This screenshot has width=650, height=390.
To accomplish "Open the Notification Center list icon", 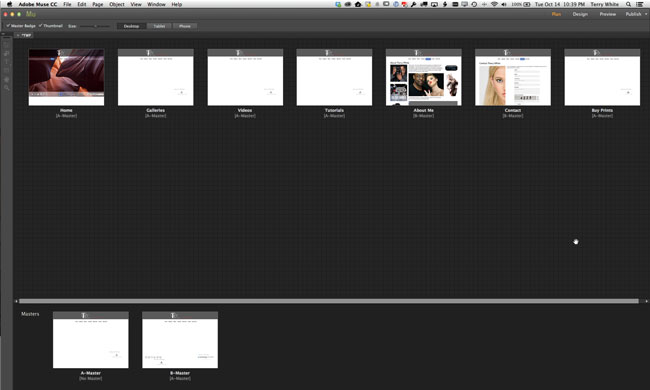I will pyautogui.click(x=640, y=4).
